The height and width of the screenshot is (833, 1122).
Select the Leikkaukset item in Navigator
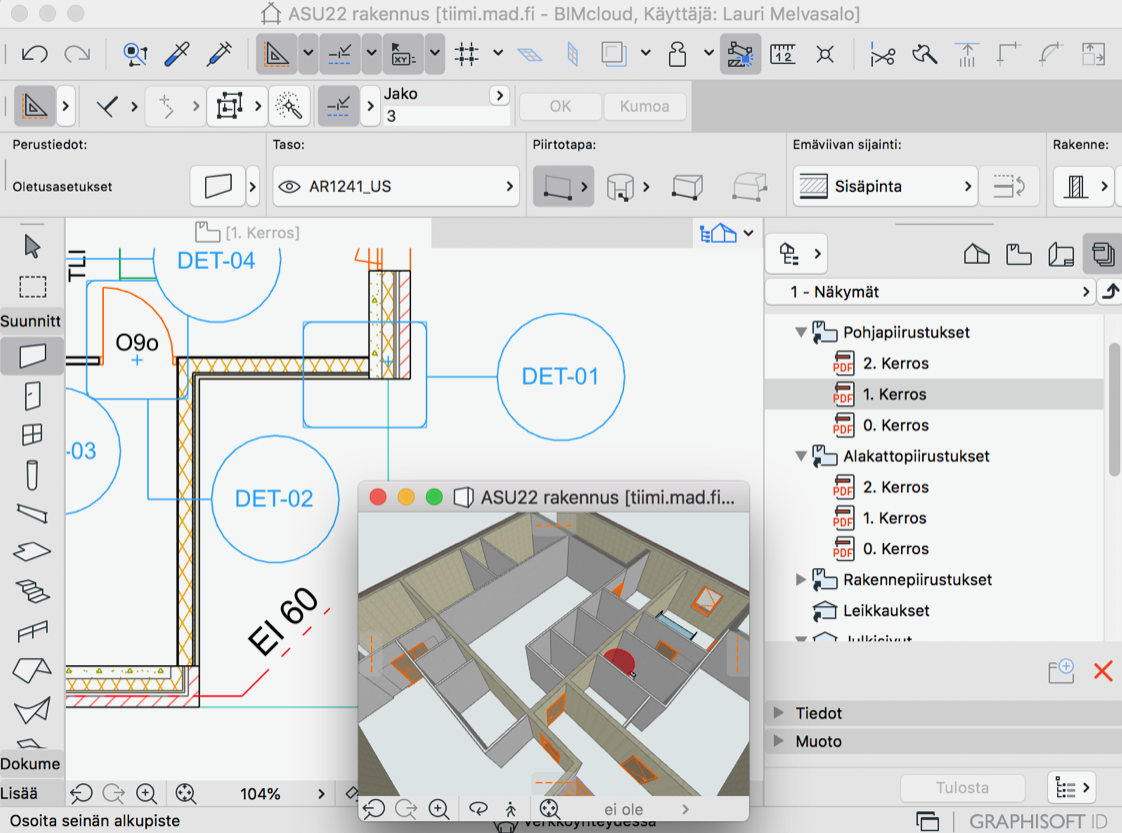(886, 610)
